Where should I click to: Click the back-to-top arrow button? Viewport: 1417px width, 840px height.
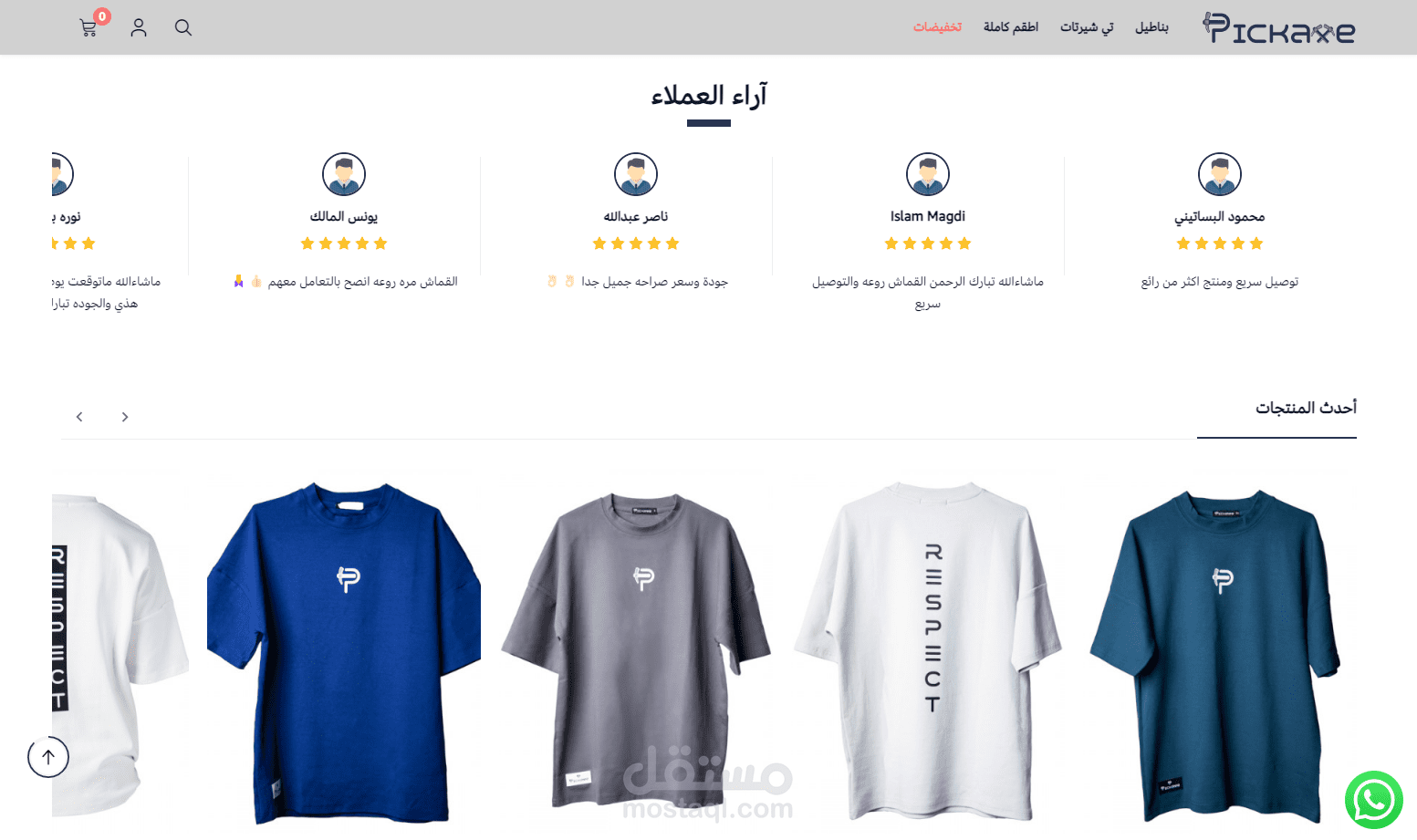[48, 757]
